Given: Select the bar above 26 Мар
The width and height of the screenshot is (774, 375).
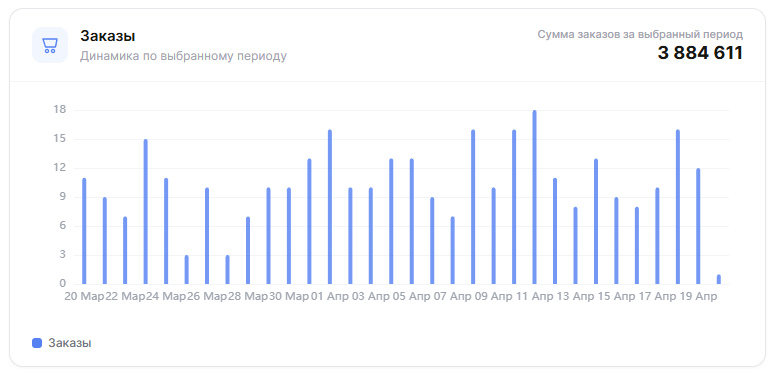Looking at the screenshot, I should (207, 236).
